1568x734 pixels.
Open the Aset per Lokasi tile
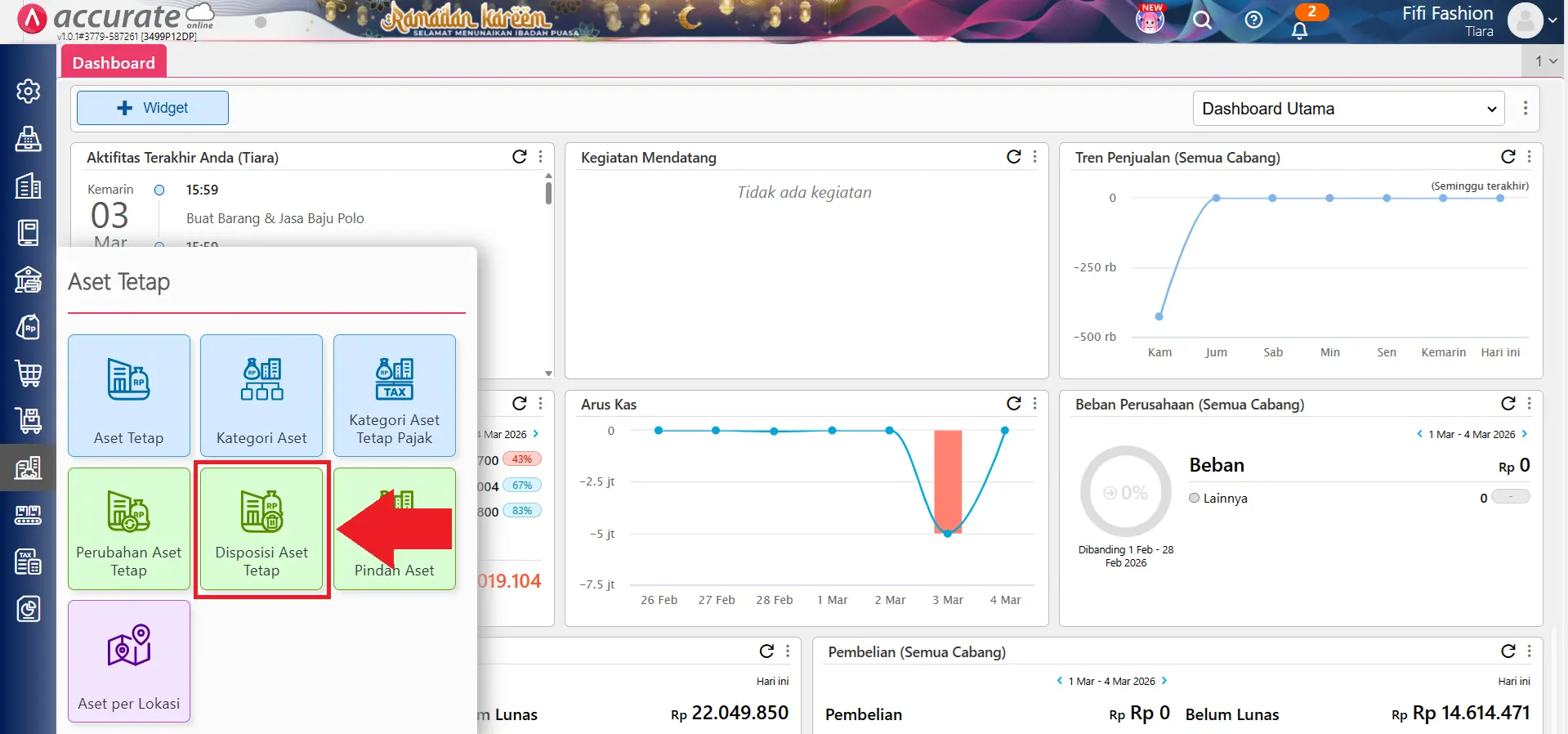click(129, 661)
